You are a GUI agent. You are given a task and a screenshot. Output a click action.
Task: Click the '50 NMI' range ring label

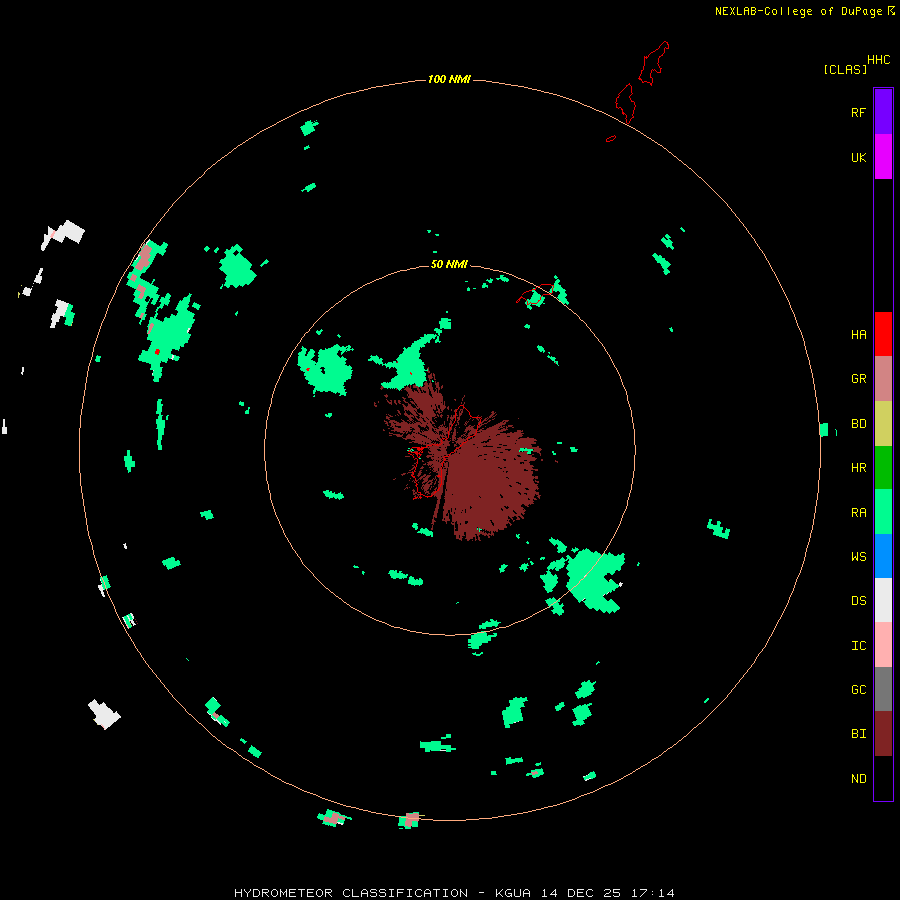pyautogui.click(x=449, y=264)
